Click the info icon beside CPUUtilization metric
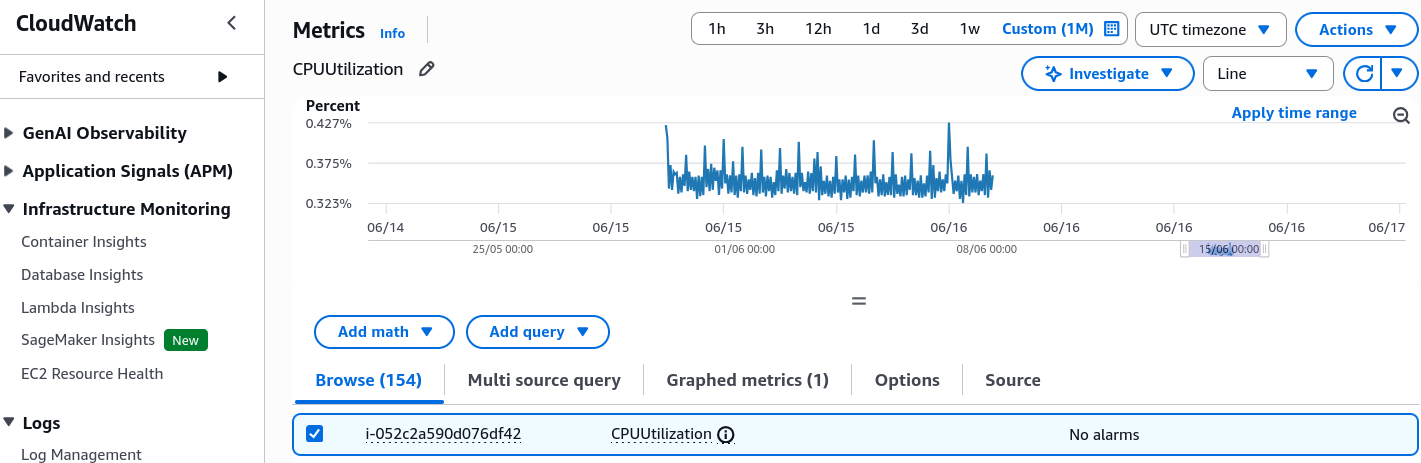 (x=726, y=434)
